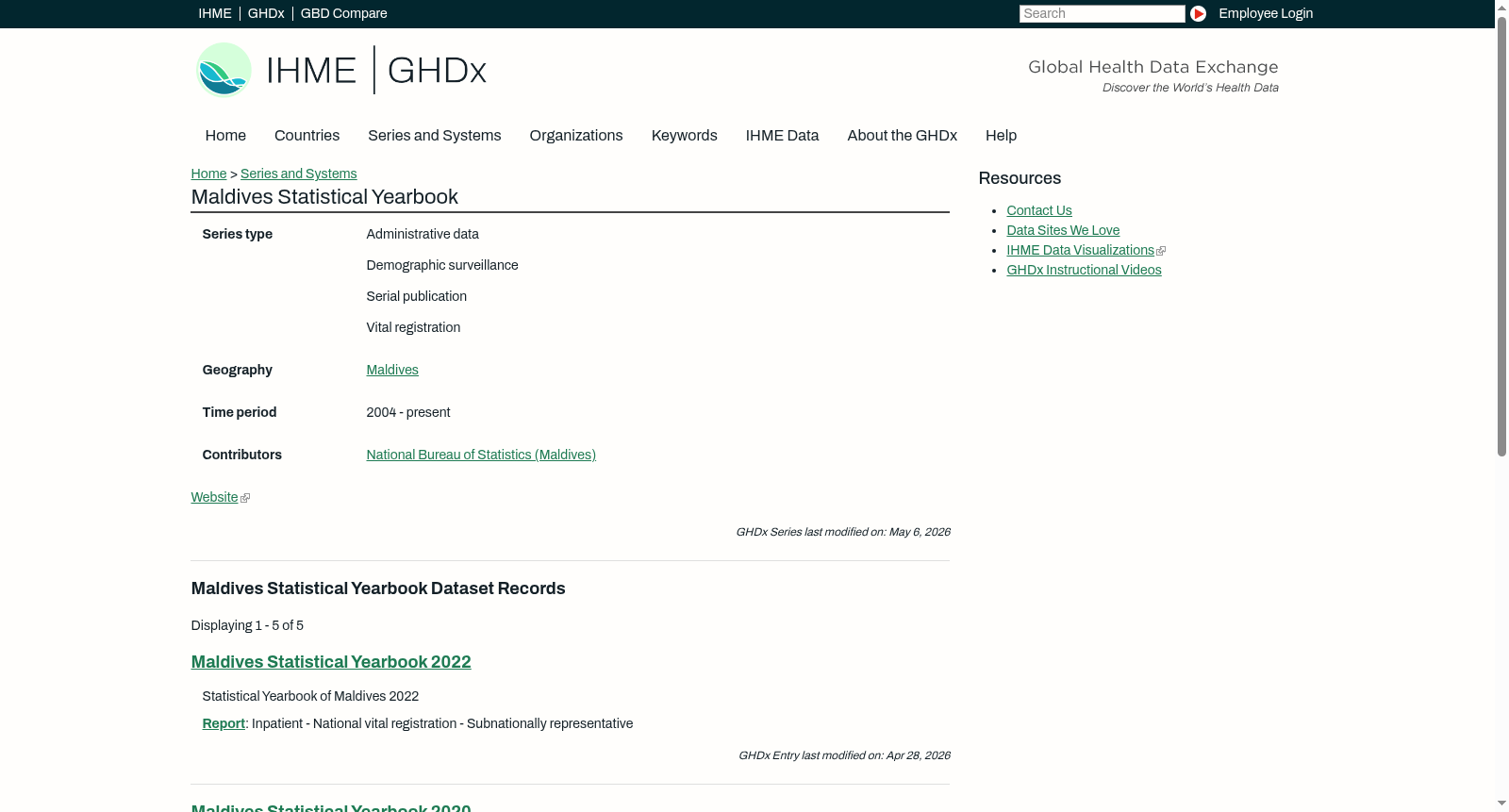Click 'Maldives Statistical Yearbook Dataset Records' heading
The width and height of the screenshot is (1509, 812).
pos(378,588)
